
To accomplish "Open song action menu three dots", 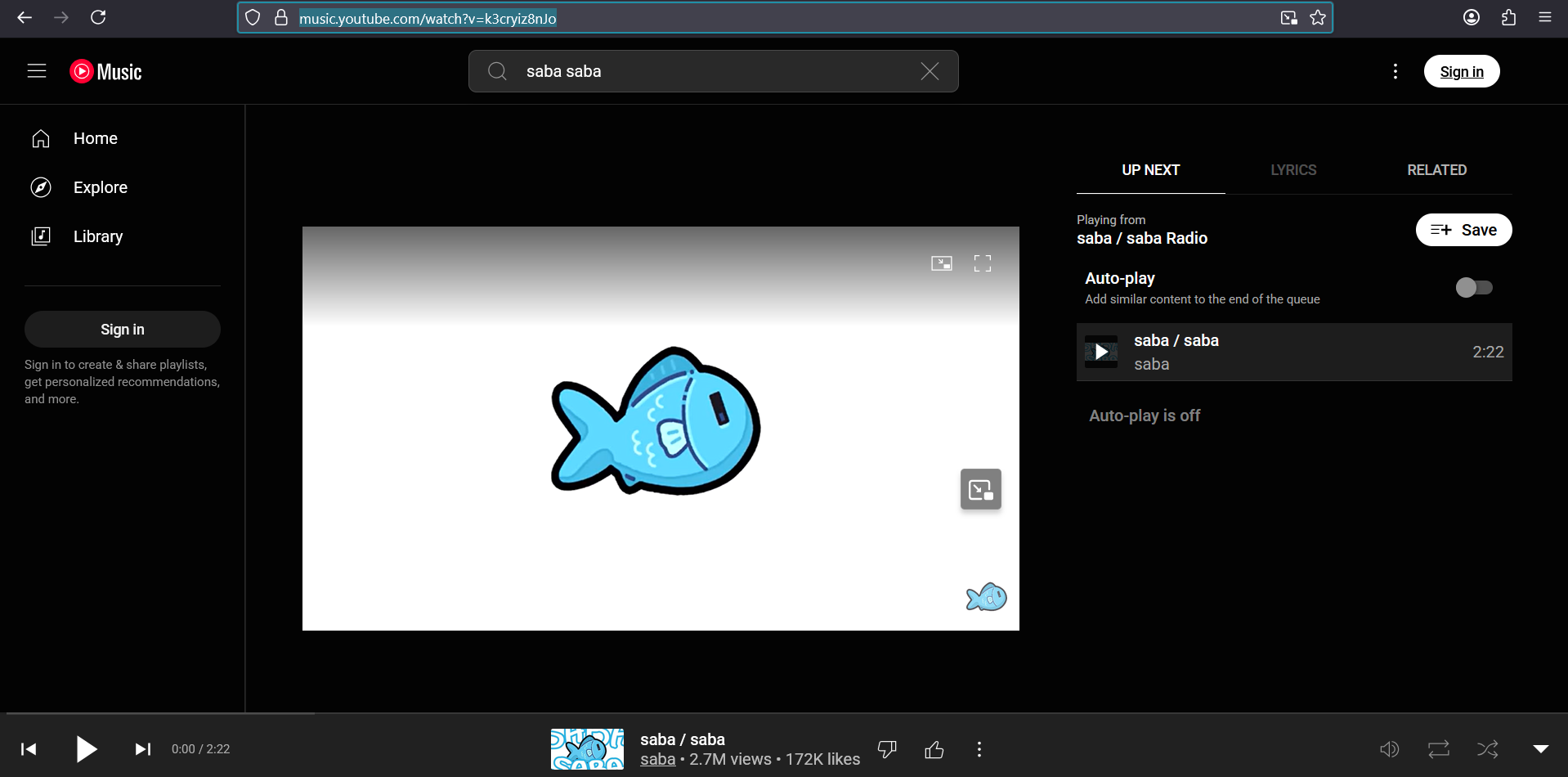I will [979, 749].
